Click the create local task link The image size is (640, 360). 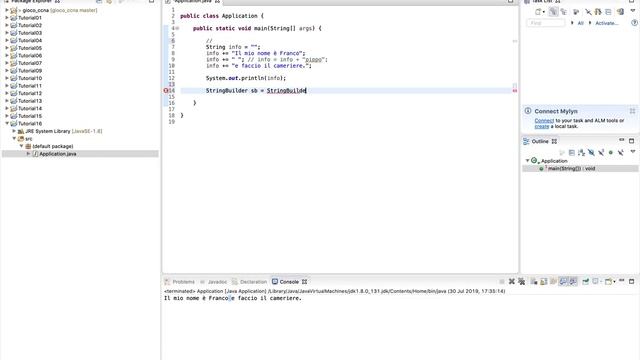coord(542,127)
